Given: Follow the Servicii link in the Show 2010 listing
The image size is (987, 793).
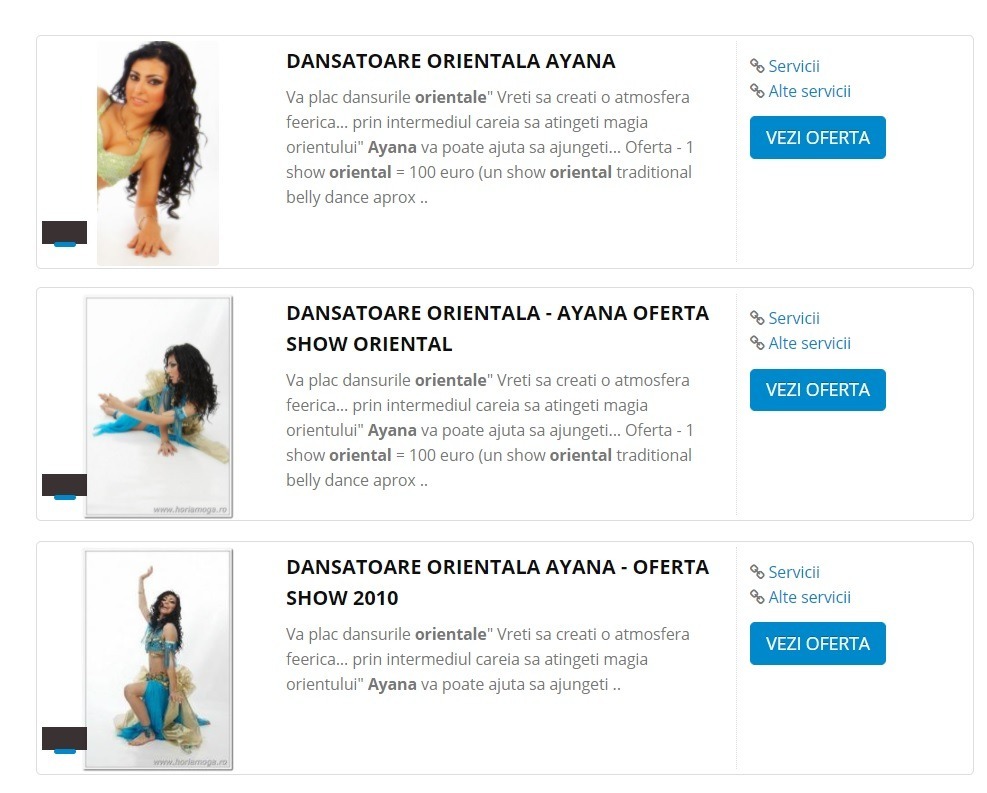Looking at the screenshot, I should (794, 572).
